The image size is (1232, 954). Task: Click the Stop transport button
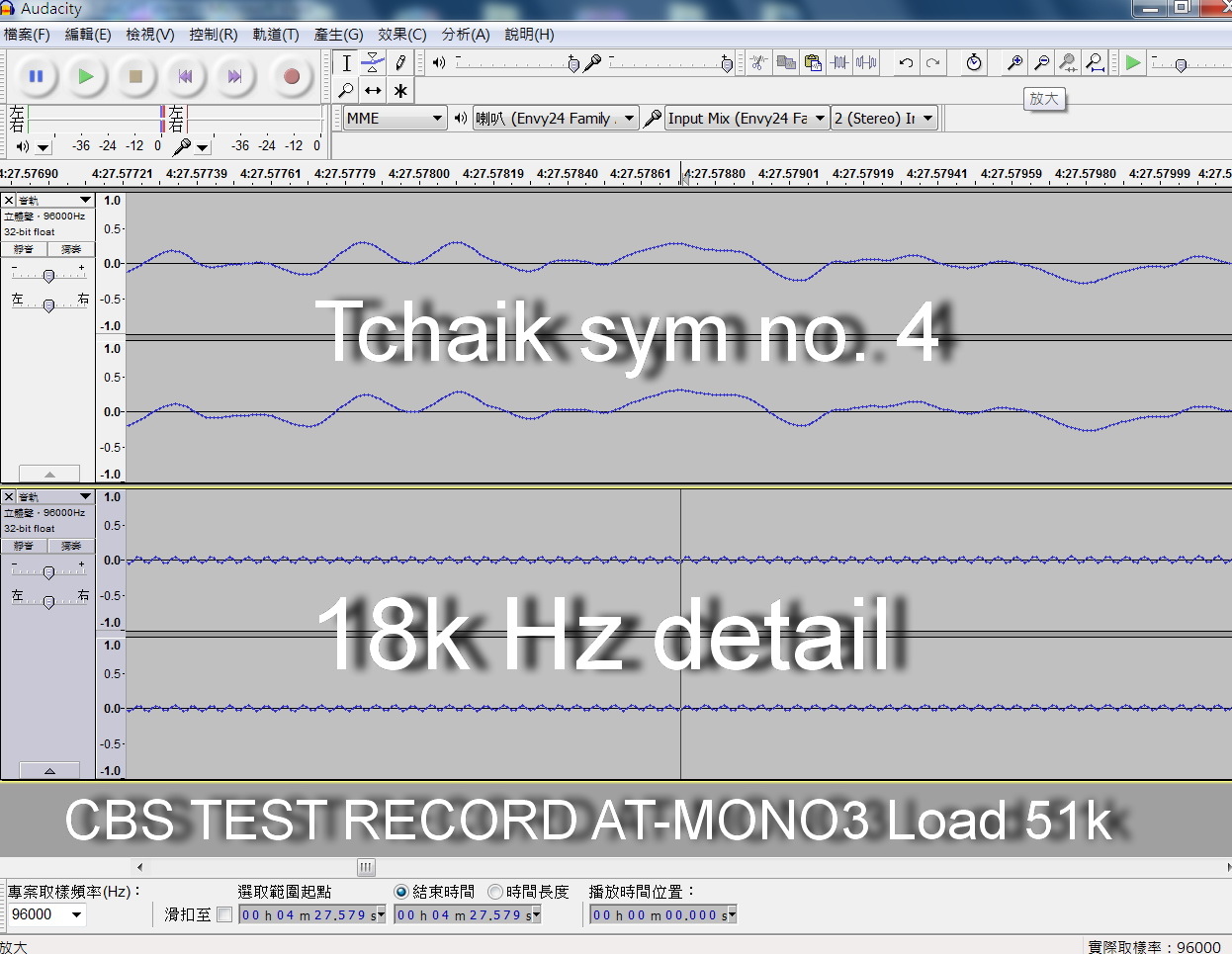tap(136, 76)
